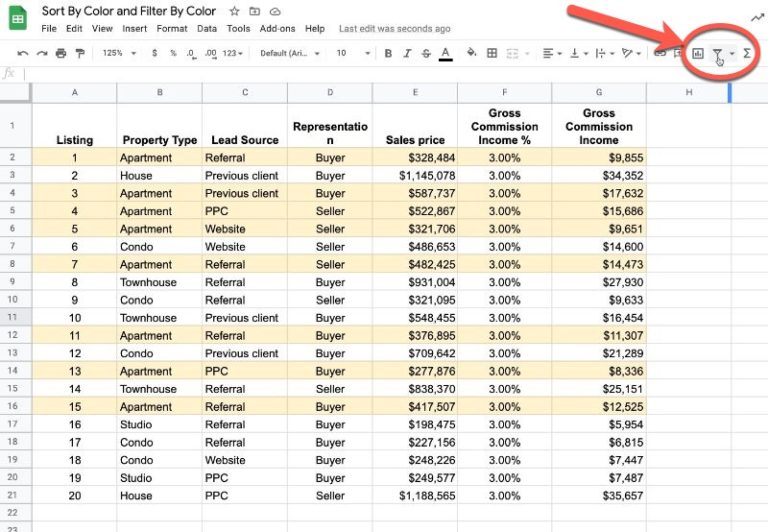768x532 pixels.
Task: Open the vertical align dropdown
Action: 578,53
